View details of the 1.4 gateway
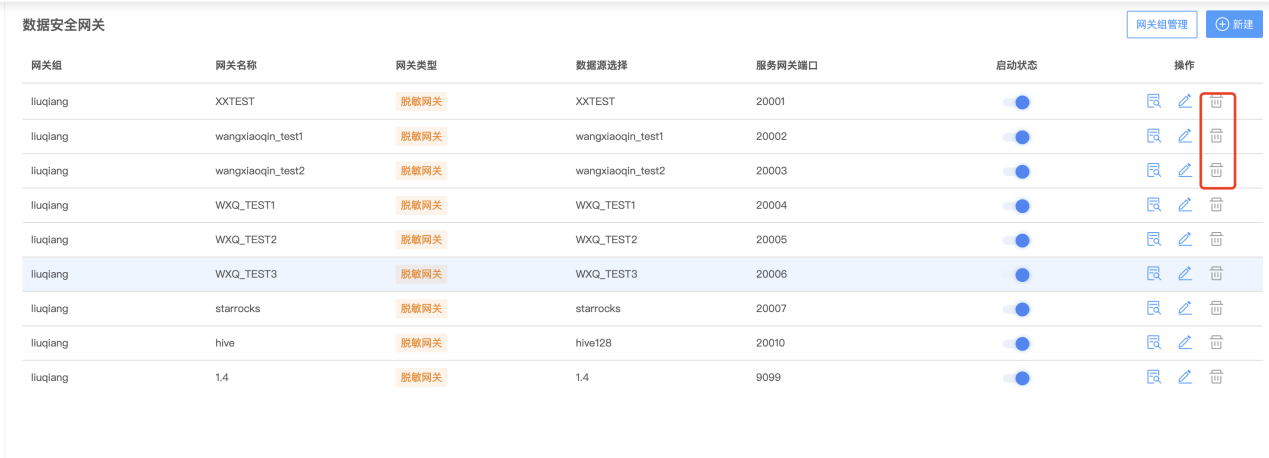Viewport: 1269px width, 458px height. click(1153, 377)
